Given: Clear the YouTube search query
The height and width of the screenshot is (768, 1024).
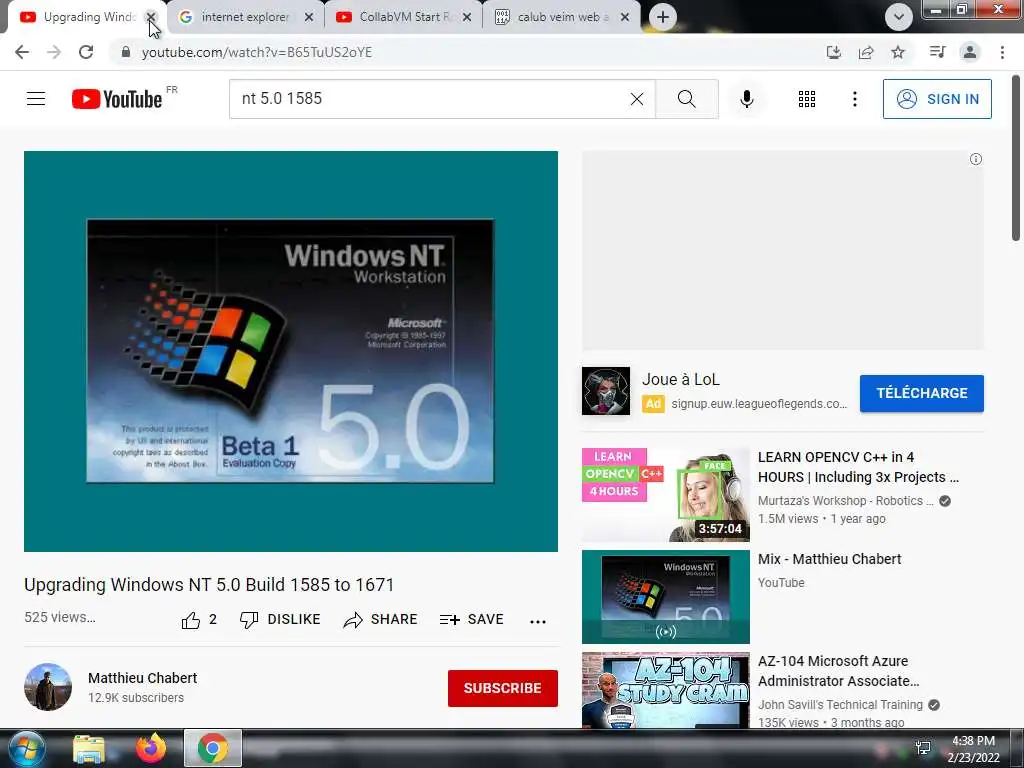Looking at the screenshot, I should 637,99.
